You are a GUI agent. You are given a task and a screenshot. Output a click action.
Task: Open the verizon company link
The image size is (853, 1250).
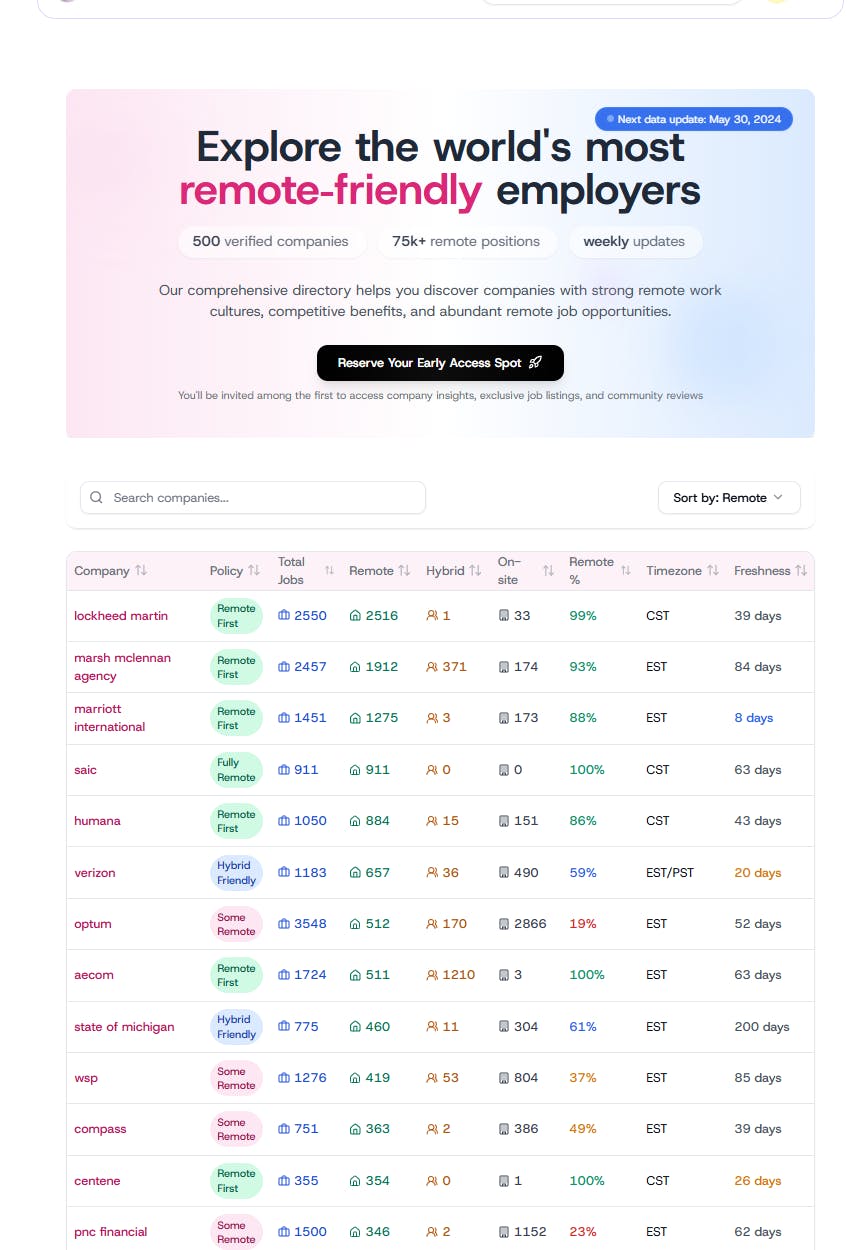pyautogui.click(x=95, y=873)
